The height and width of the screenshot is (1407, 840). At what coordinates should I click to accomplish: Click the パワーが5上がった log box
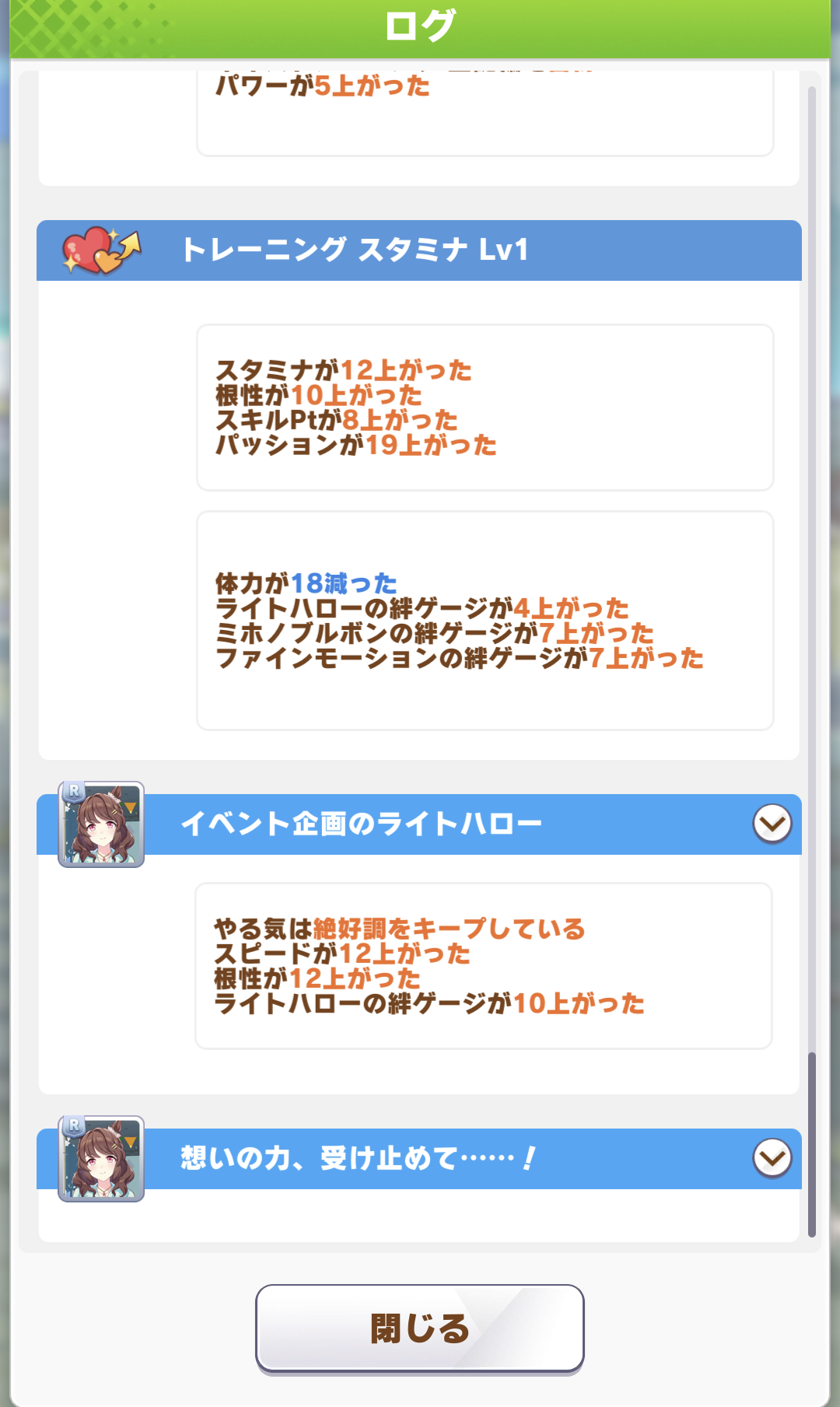(x=485, y=114)
